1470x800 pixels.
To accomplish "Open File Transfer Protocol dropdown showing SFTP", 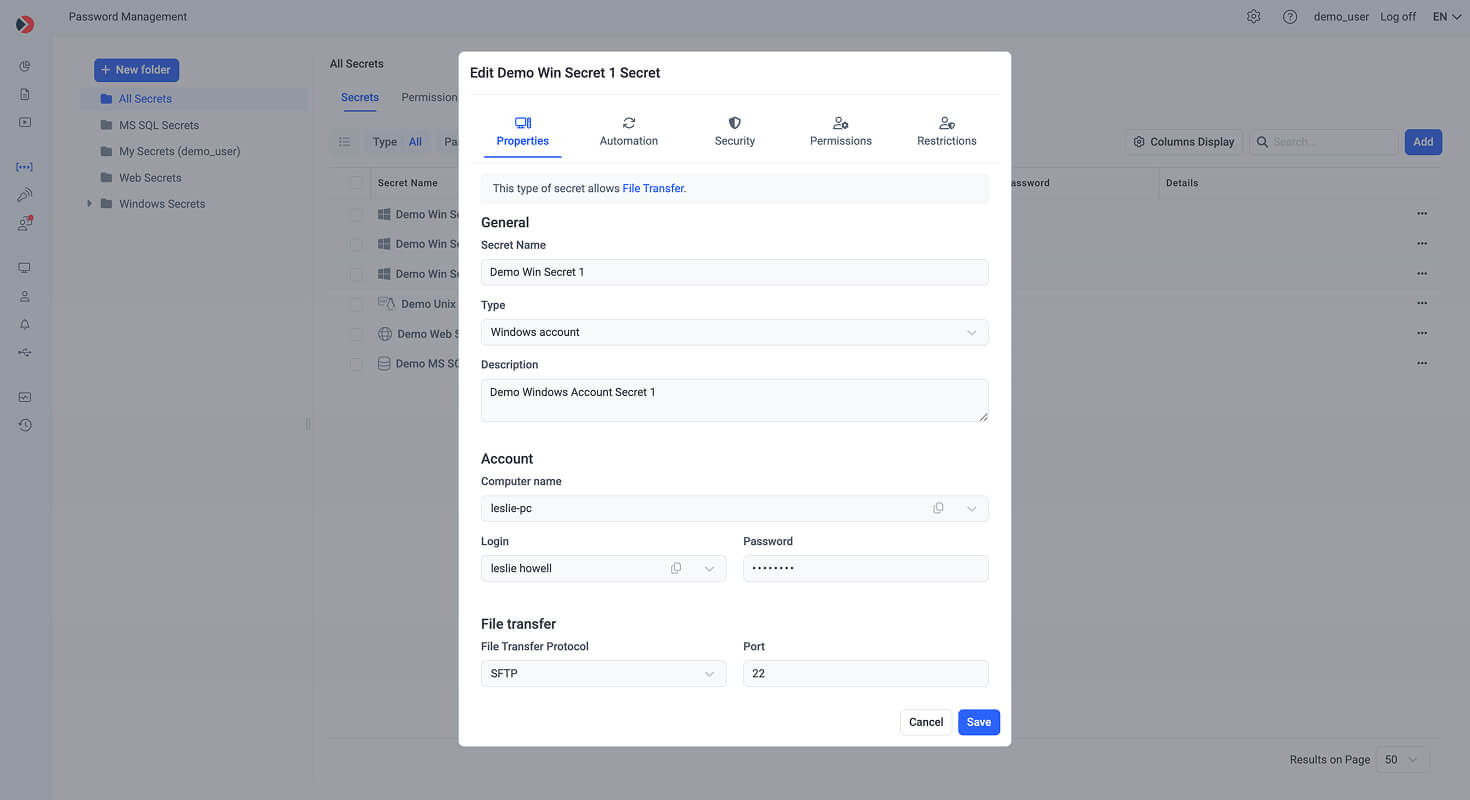I will [603, 674].
